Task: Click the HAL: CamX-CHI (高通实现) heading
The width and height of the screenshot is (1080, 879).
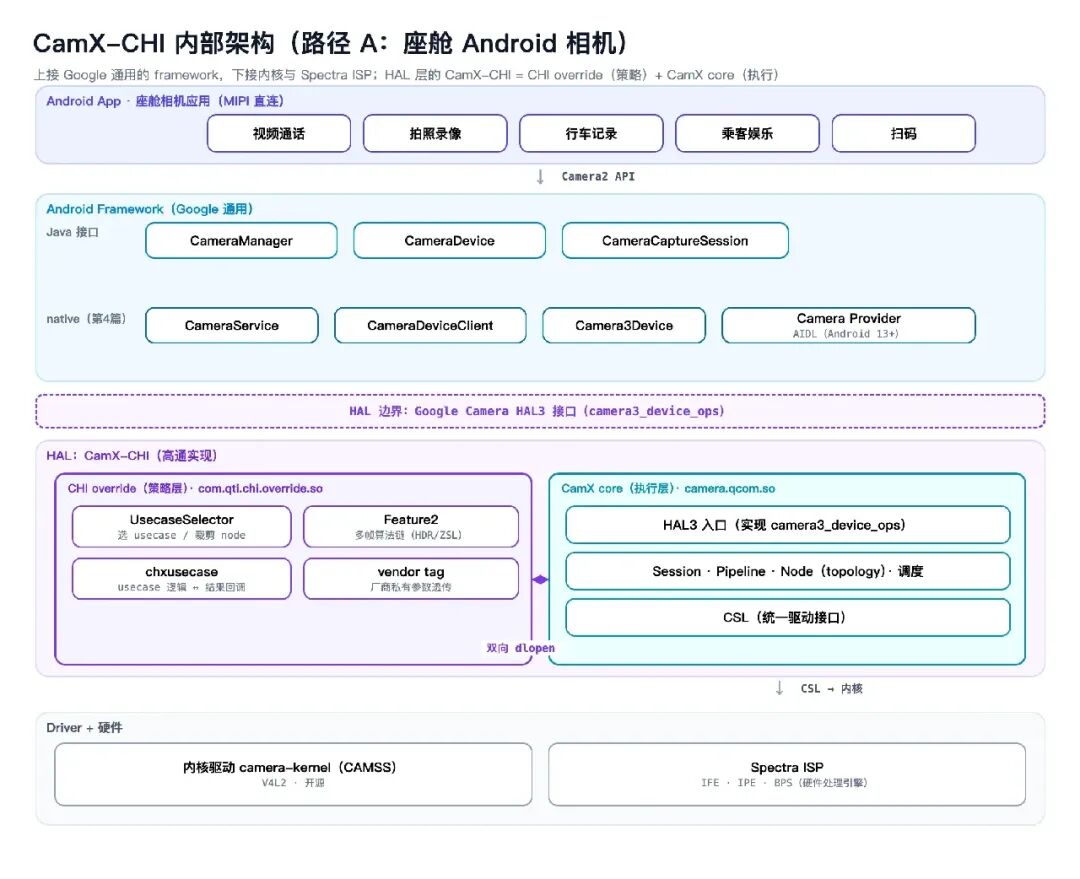Action: click(132, 455)
